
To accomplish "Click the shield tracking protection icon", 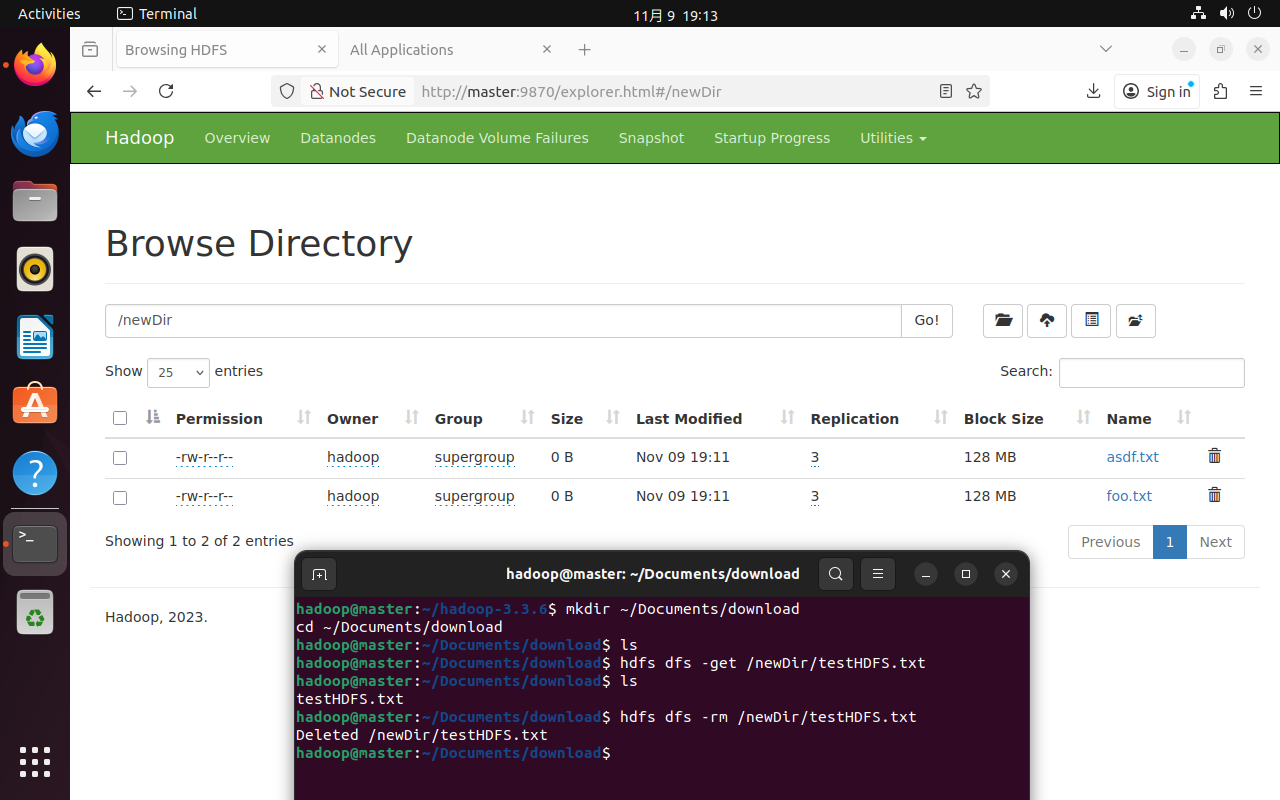I will pyautogui.click(x=287, y=91).
